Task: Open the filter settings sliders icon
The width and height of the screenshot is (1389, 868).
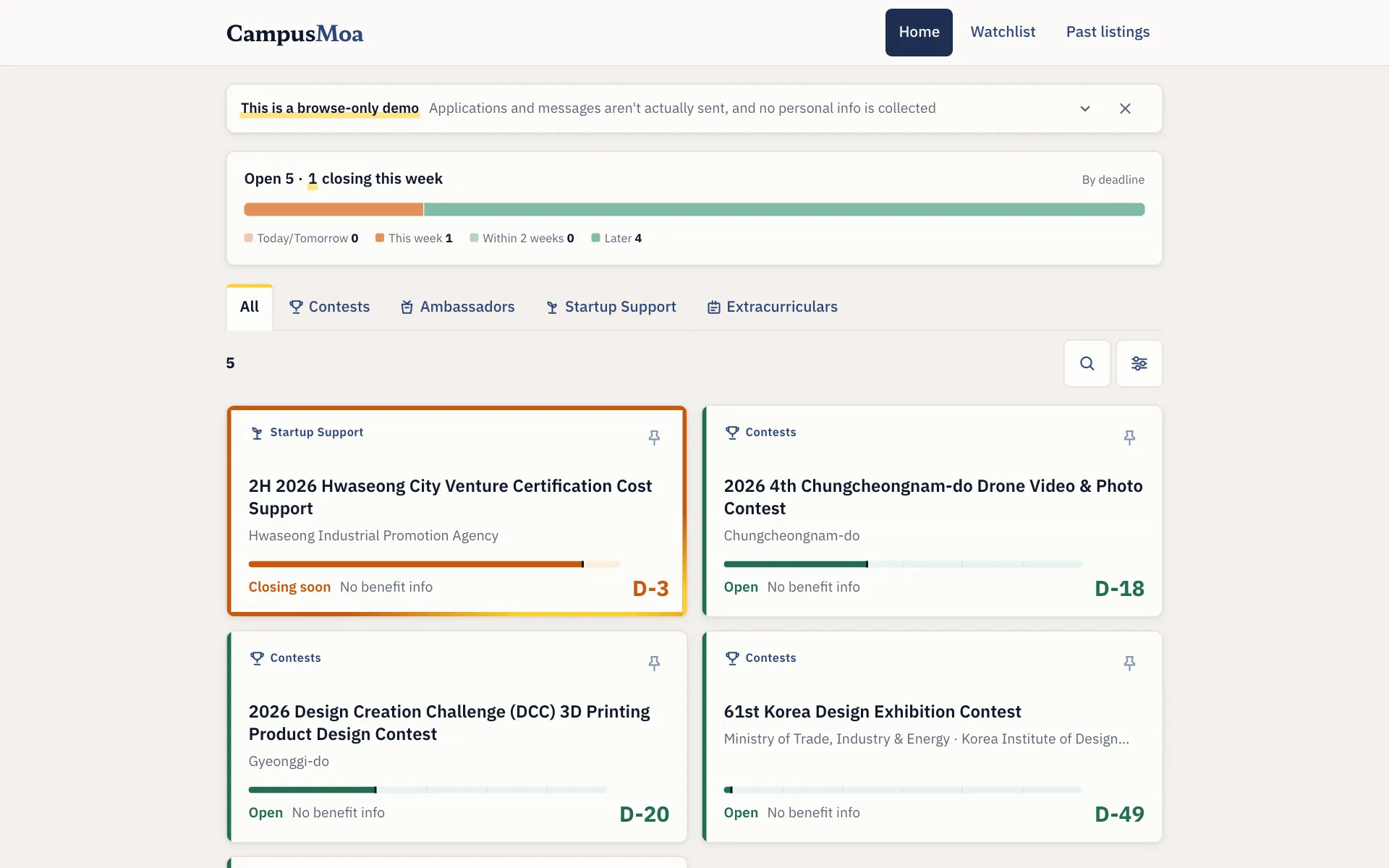Action: [x=1139, y=363]
